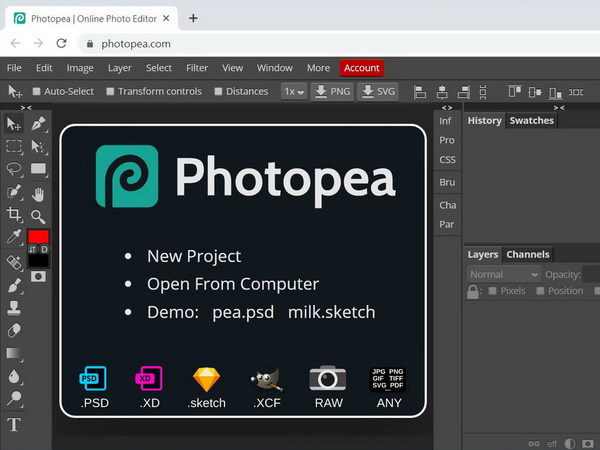Export as PNG button
This screenshot has width=600, height=450.
point(332,91)
